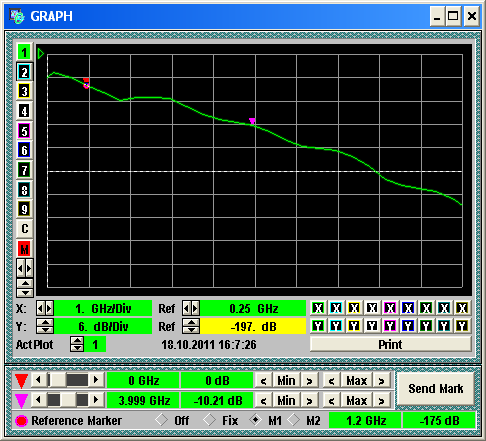Click next-max arrow in magenta marker row
The image size is (486, 441).
click(382, 401)
